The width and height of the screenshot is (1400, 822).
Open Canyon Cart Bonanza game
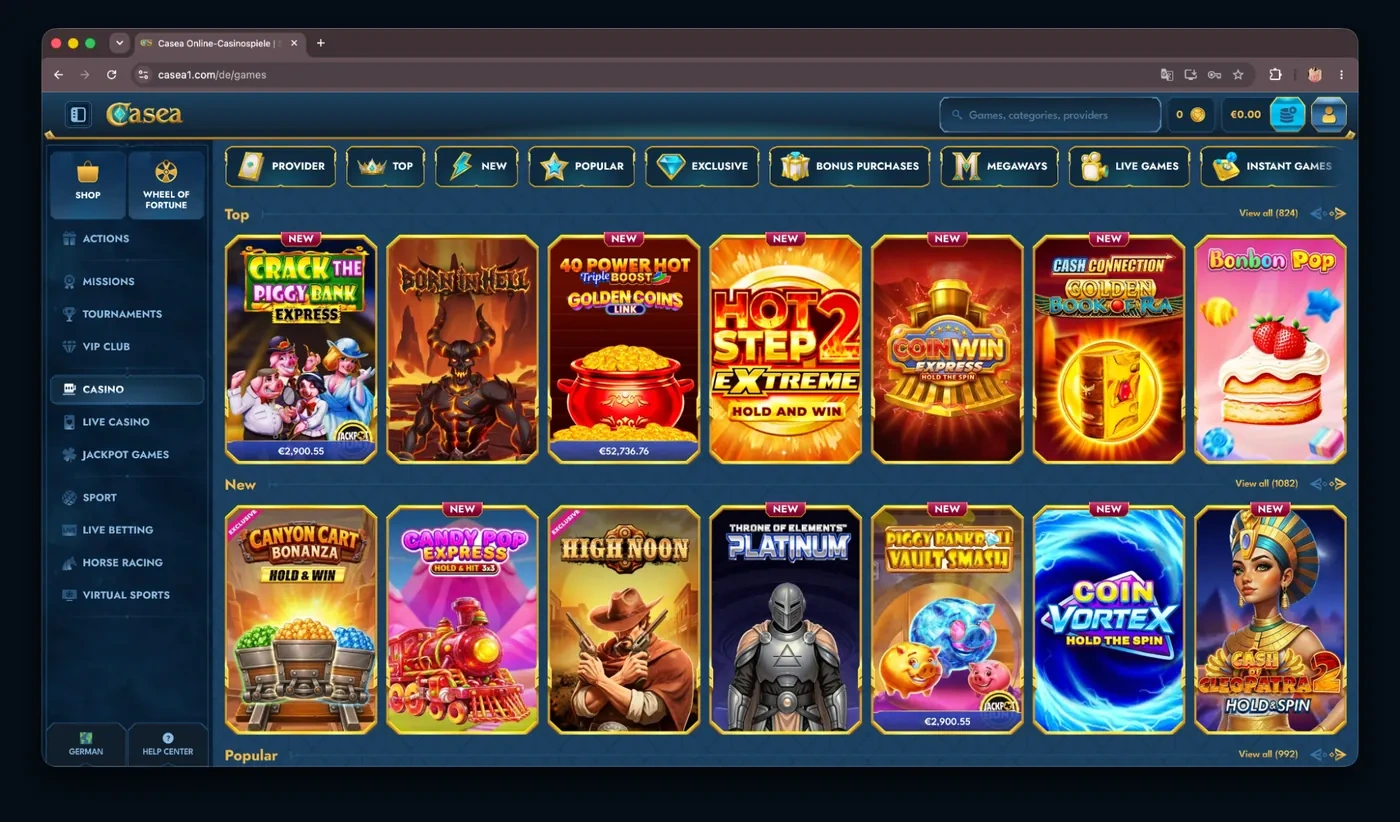point(301,620)
